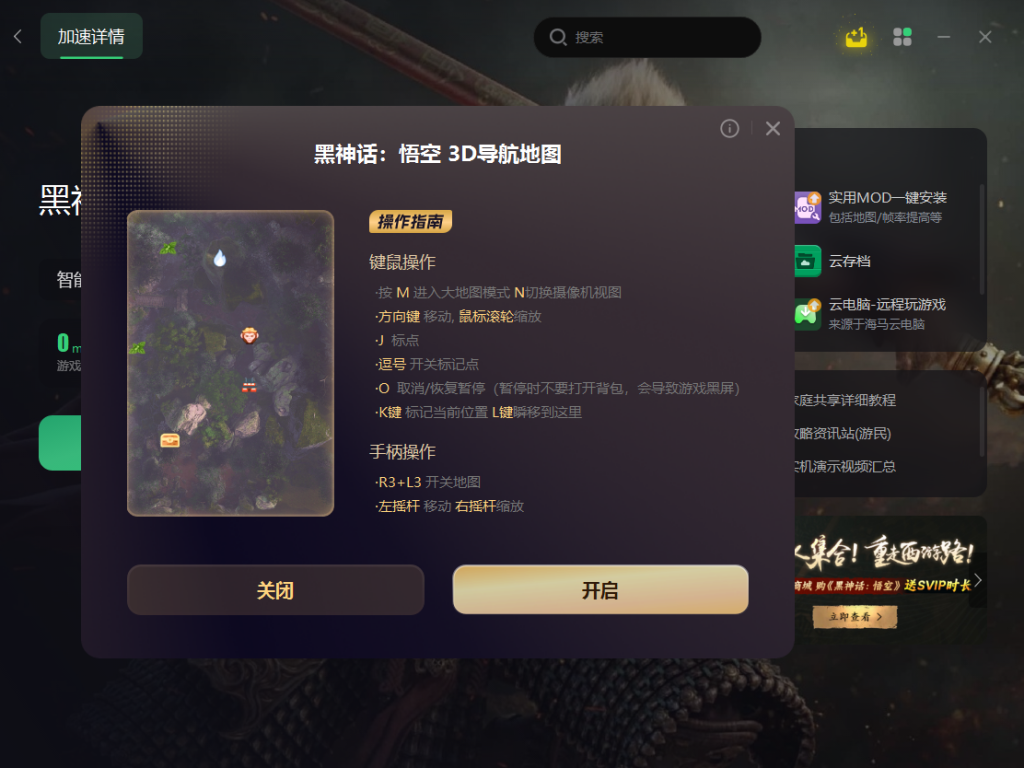Screen dimensions: 1024x768
Task: Advance banner with right chevron arrow
Action: coord(978,581)
